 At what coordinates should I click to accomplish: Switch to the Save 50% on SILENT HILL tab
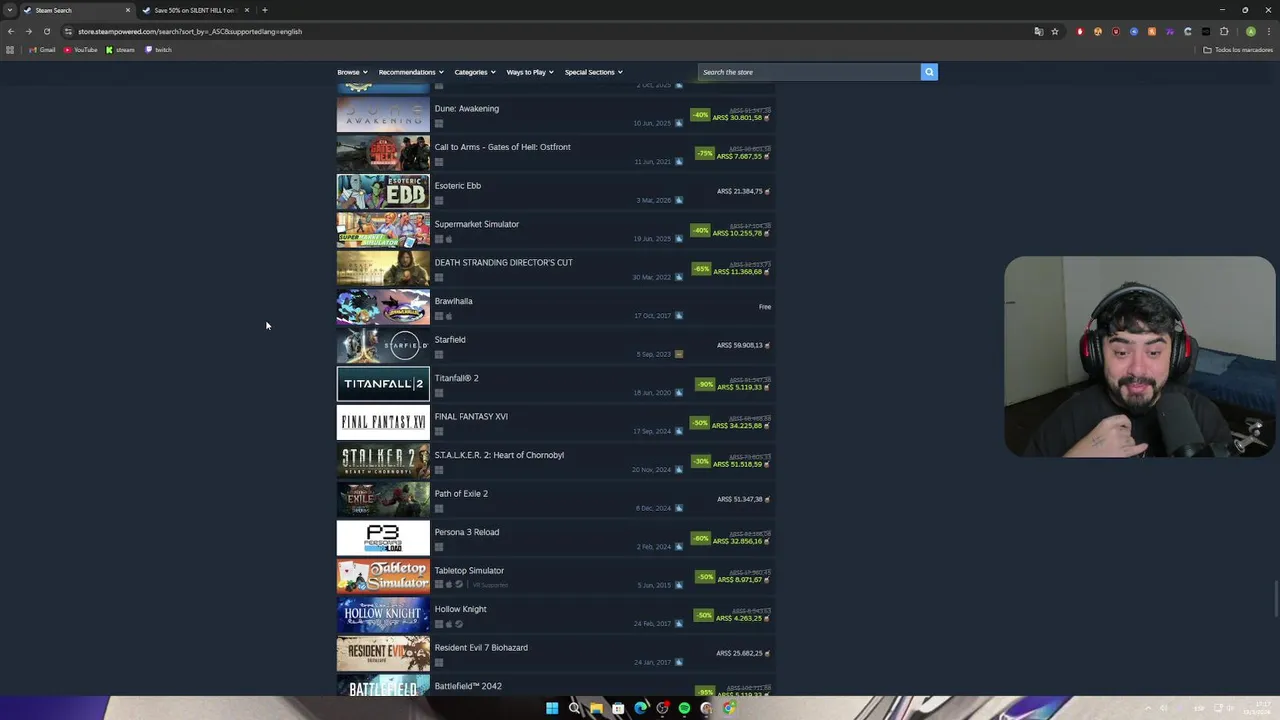195,10
